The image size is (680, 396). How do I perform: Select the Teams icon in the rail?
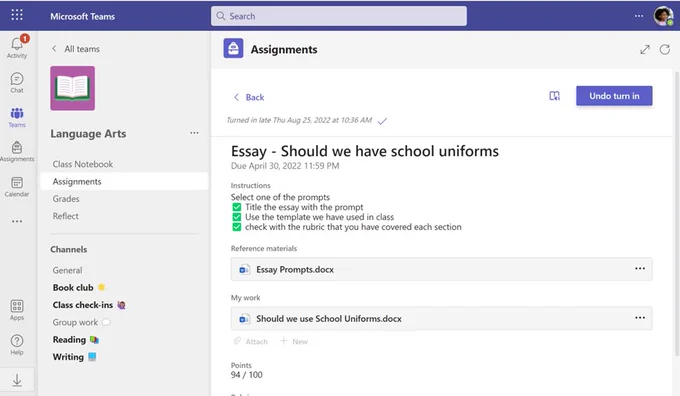point(17,117)
